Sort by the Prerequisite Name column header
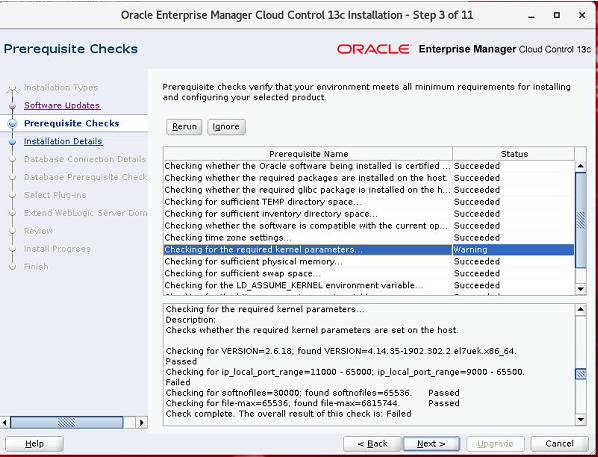This screenshot has height=457, width=598. [x=308, y=154]
